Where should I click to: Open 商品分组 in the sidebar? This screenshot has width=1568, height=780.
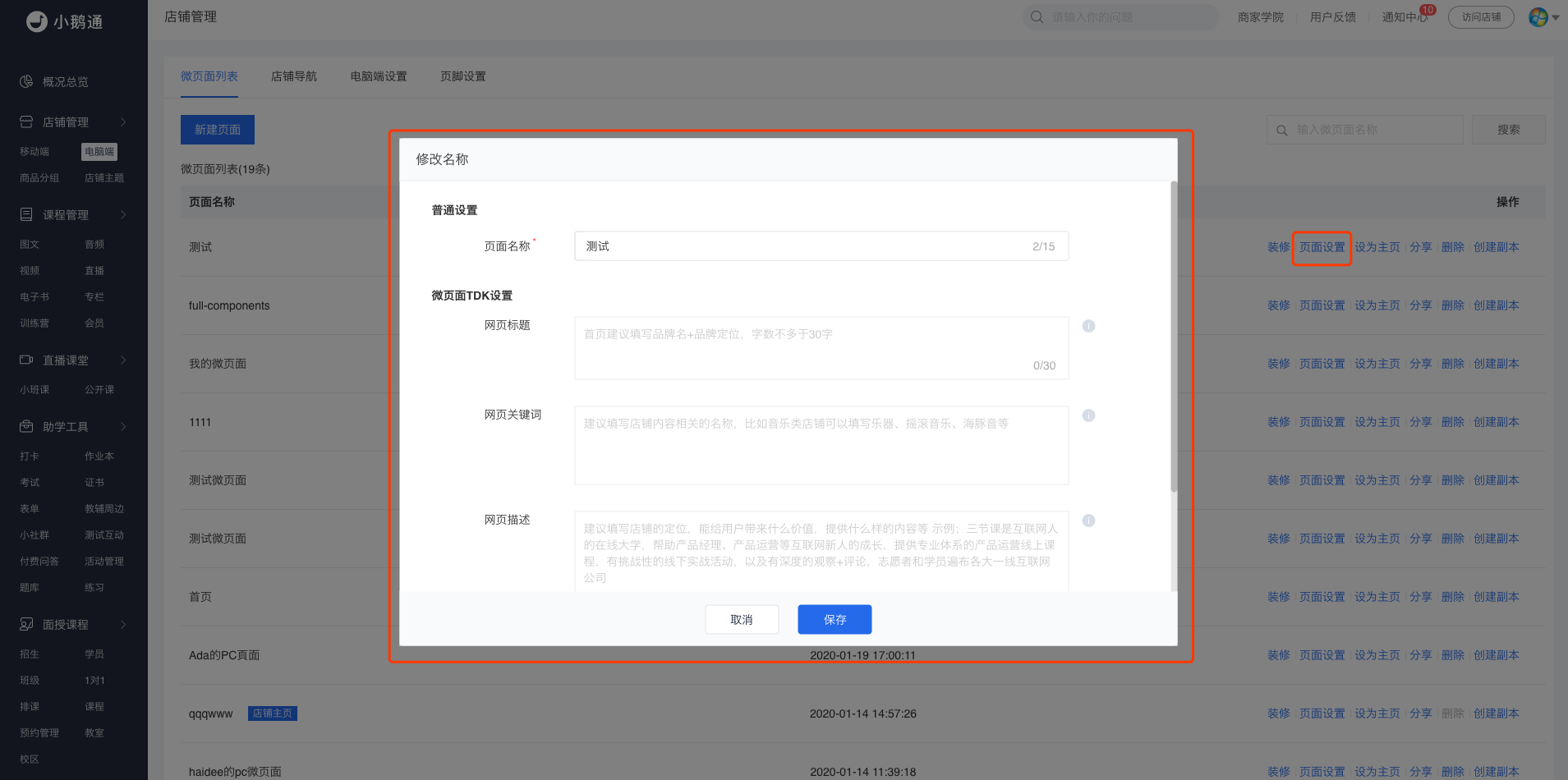pos(39,178)
